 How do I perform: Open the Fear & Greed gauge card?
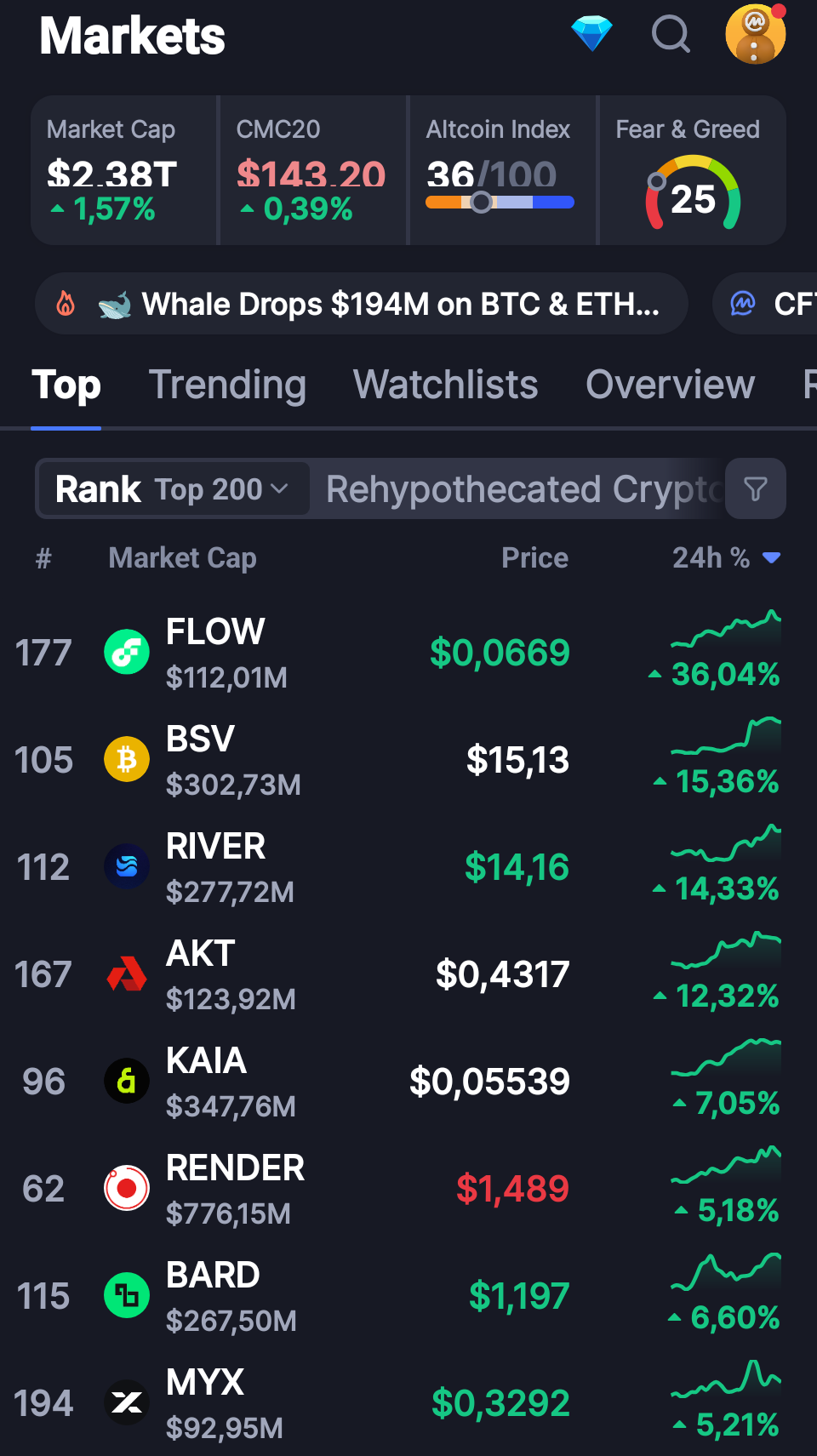[x=692, y=170]
